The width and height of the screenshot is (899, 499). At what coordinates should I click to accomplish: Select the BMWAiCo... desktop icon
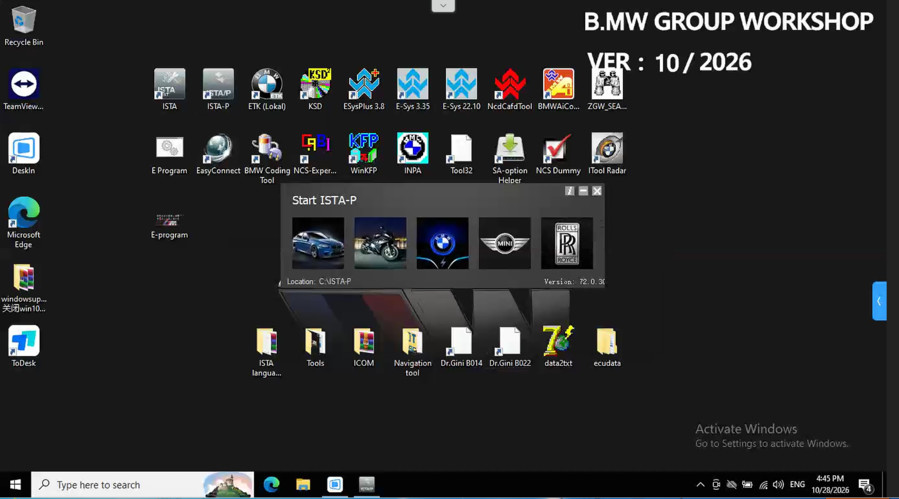click(558, 84)
